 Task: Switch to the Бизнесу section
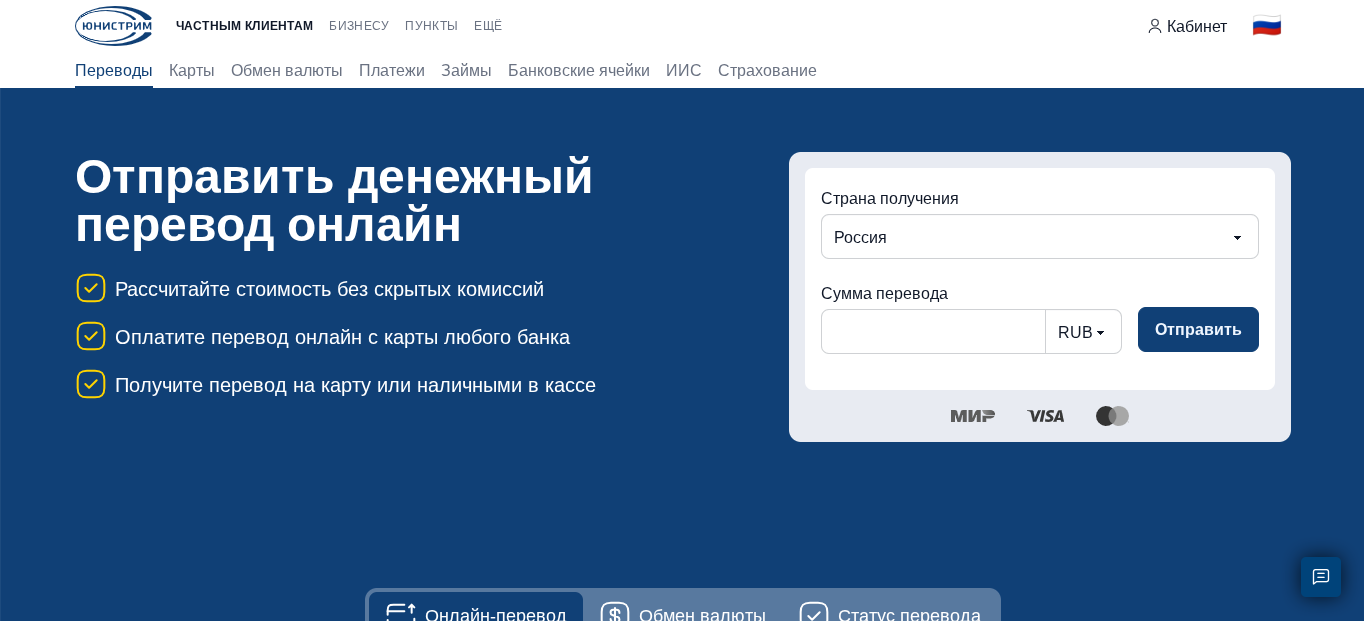coord(359,26)
